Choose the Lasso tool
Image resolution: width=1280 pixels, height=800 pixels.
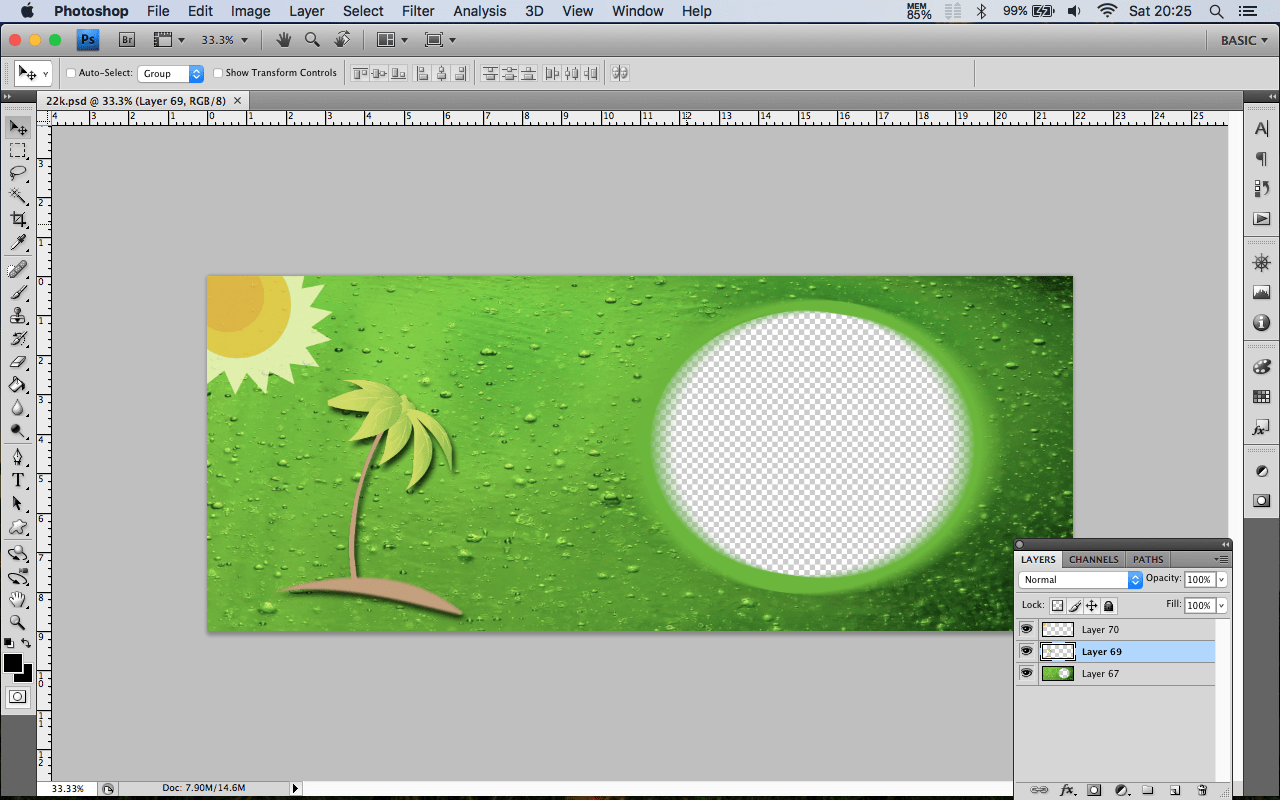[x=18, y=173]
